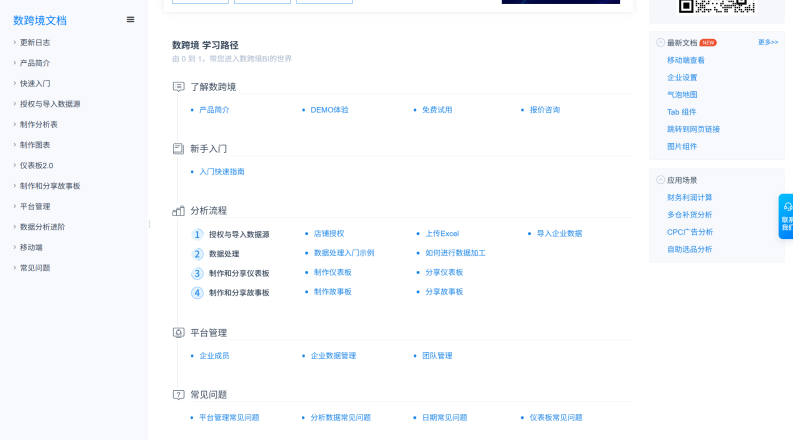Screen dimensions: 793x440
Task: Open the 气泡地图 document link
Action: [x=682, y=95]
